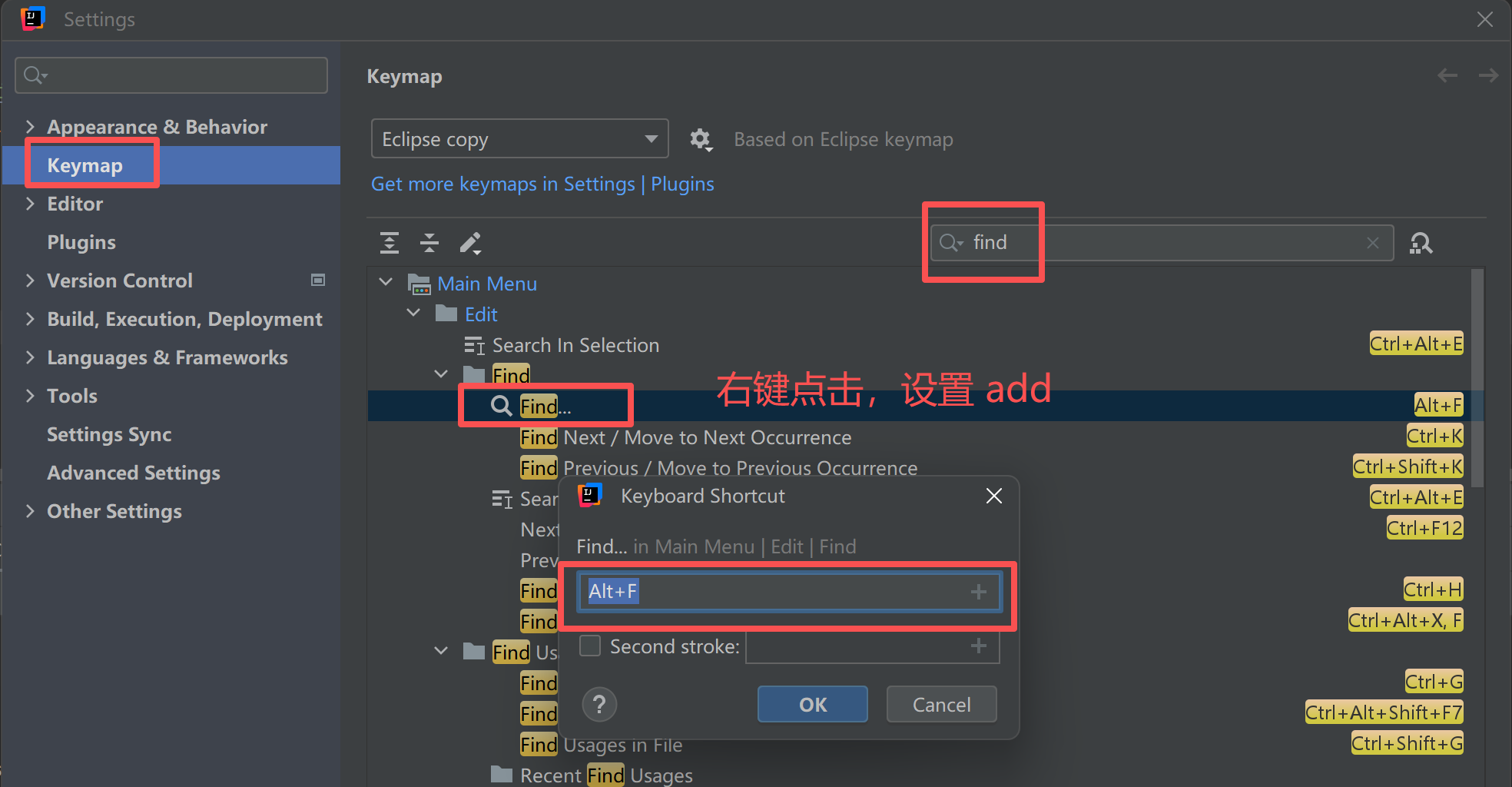Click OK in Keyboard Shortcut dialog

point(813,704)
